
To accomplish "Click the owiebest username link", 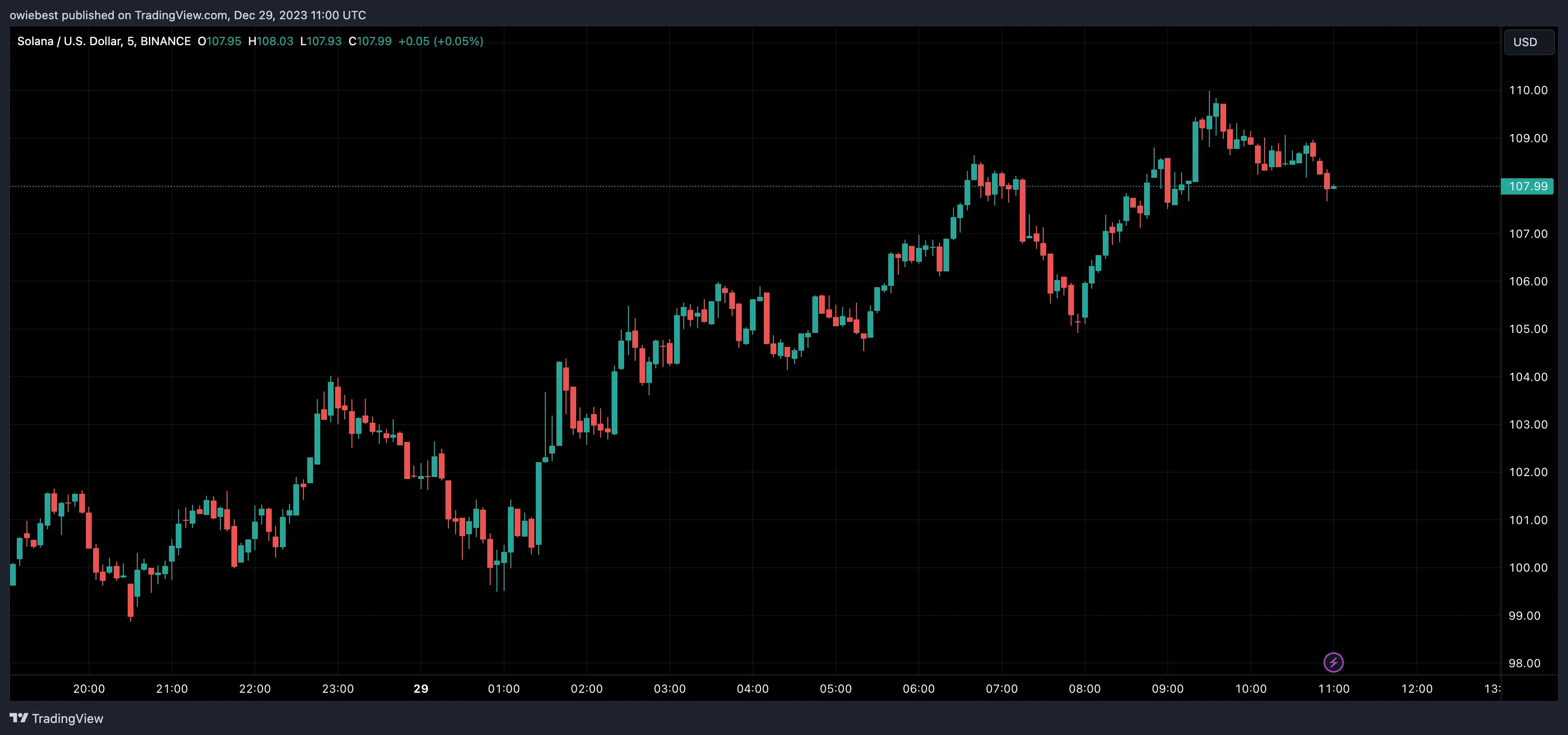I will pyautogui.click(x=34, y=14).
